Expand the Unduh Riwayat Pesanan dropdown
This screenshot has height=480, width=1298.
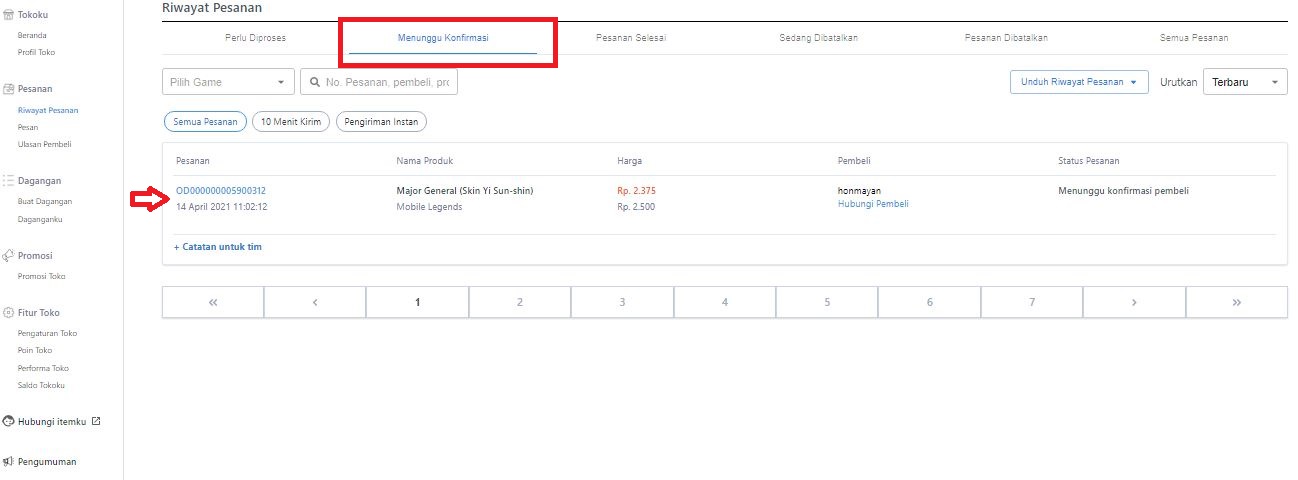(x=1079, y=82)
